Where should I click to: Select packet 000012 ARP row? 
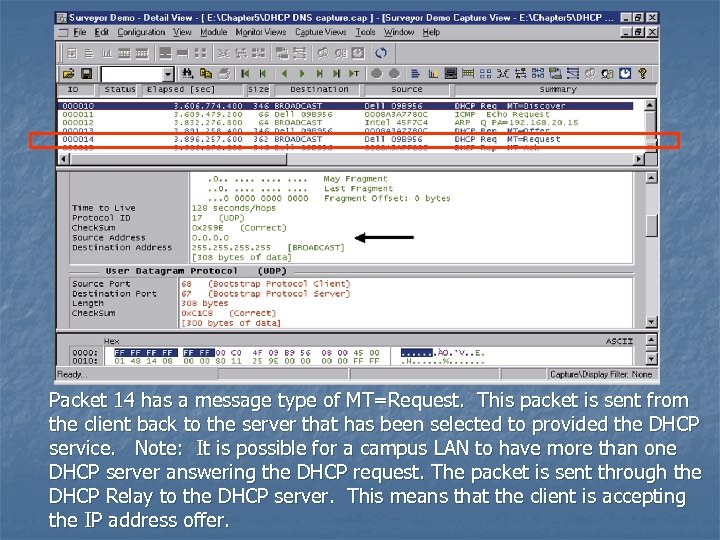(x=347, y=122)
